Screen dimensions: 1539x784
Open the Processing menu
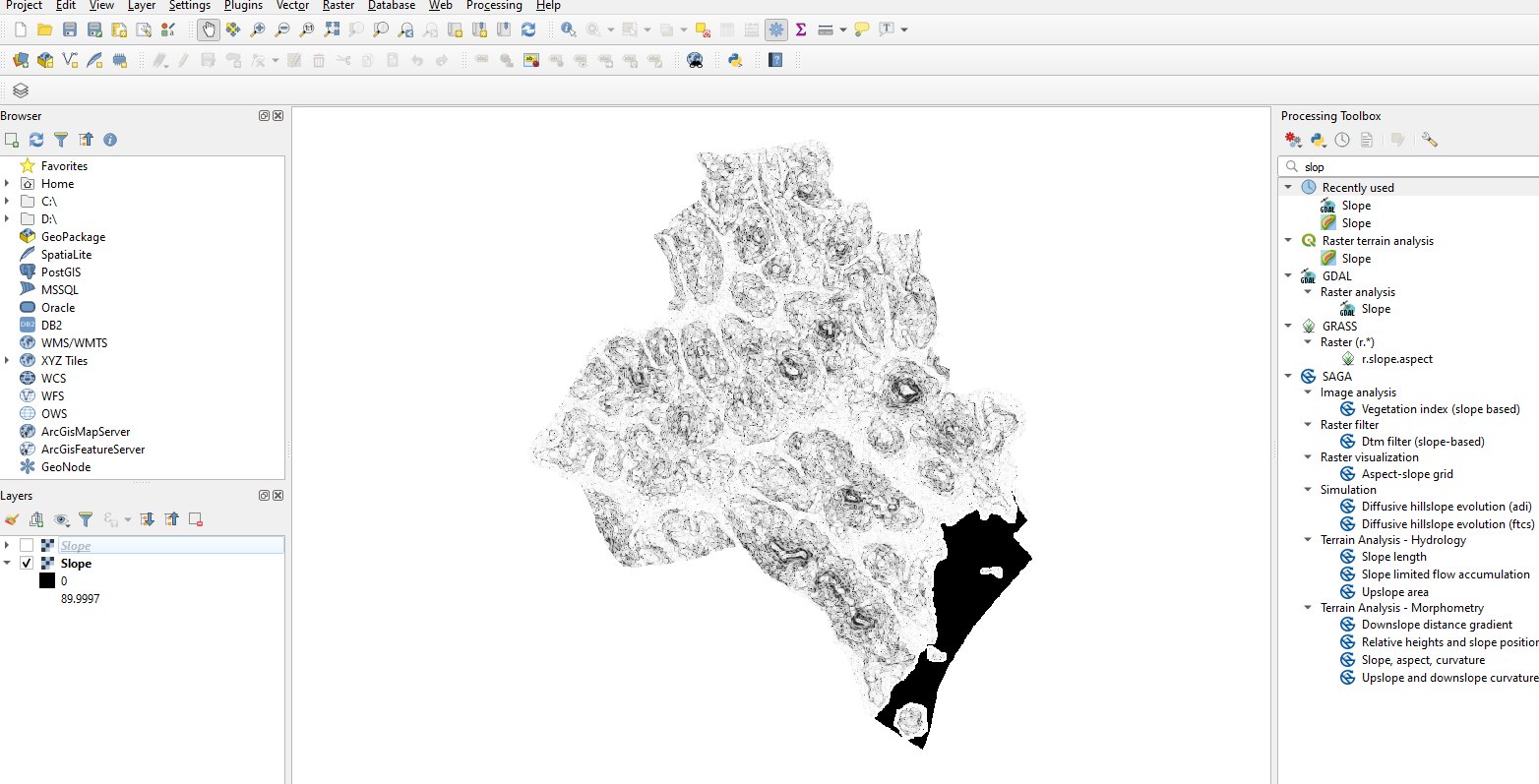tap(494, 6)
